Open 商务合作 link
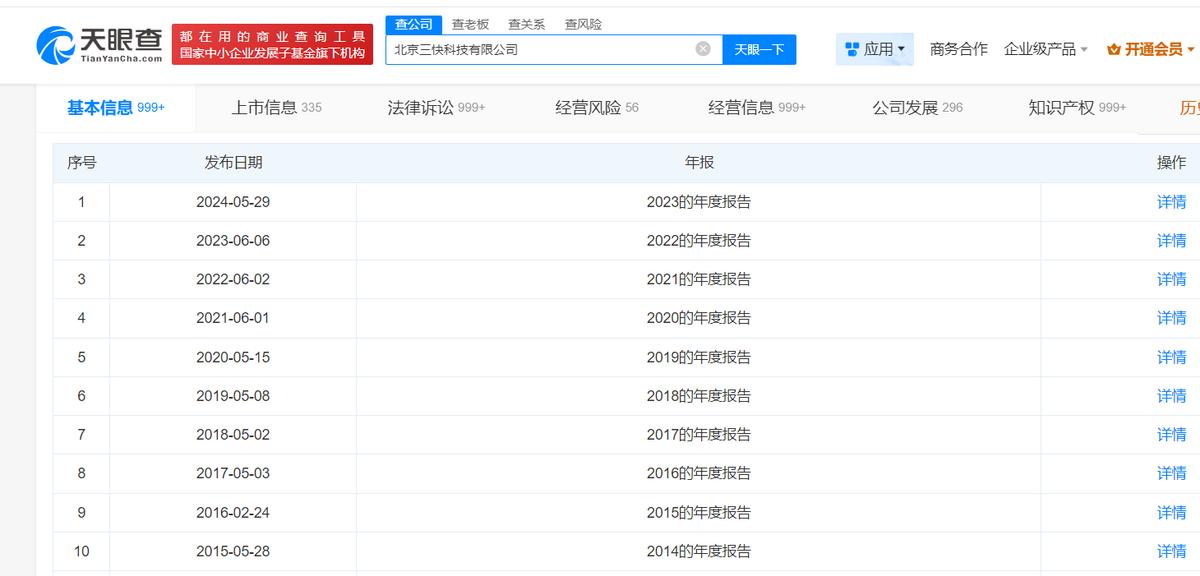This screenshot has width=1200, height=576. pos(958,49)
